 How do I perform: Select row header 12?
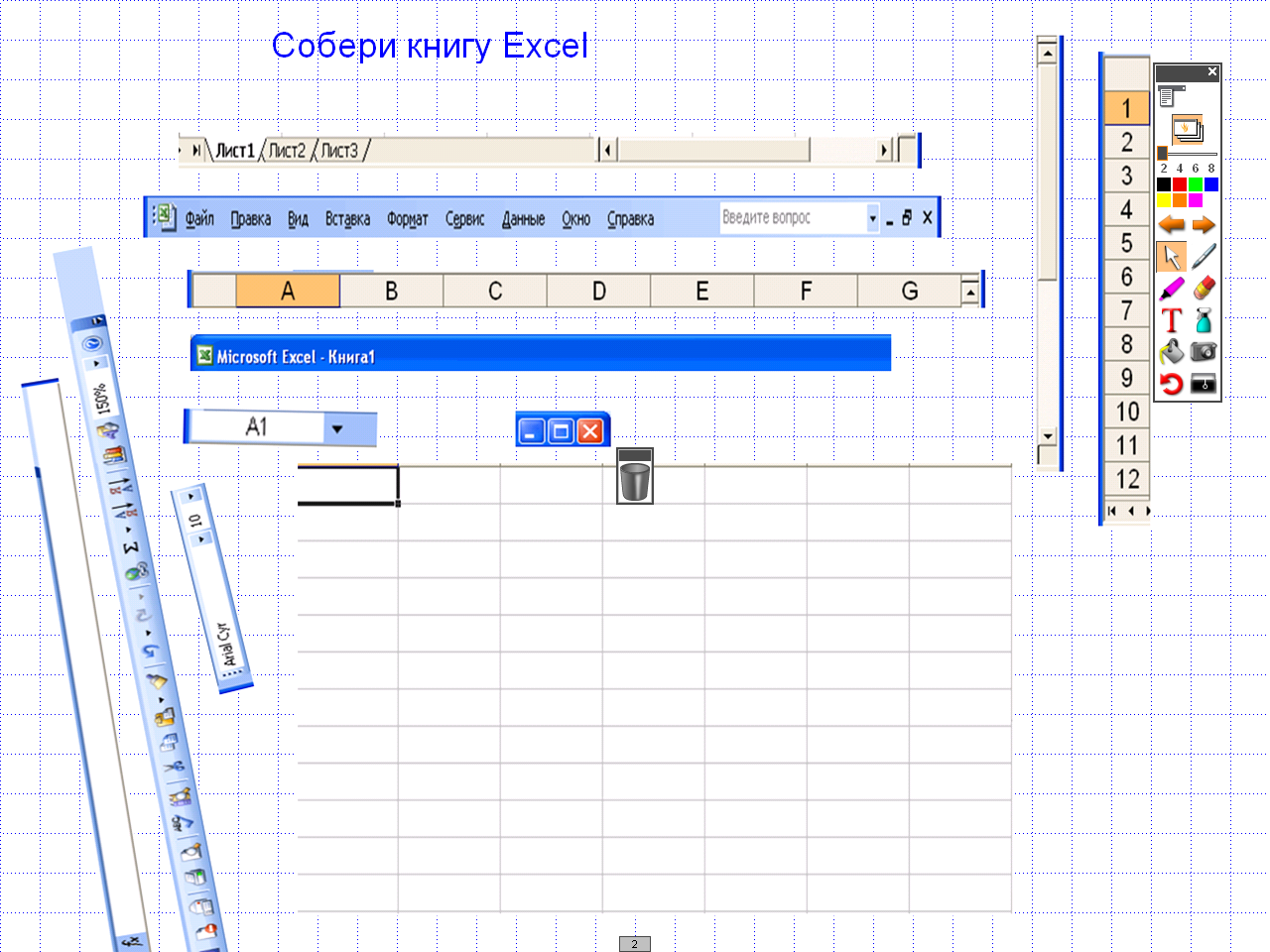point(1126,479)
